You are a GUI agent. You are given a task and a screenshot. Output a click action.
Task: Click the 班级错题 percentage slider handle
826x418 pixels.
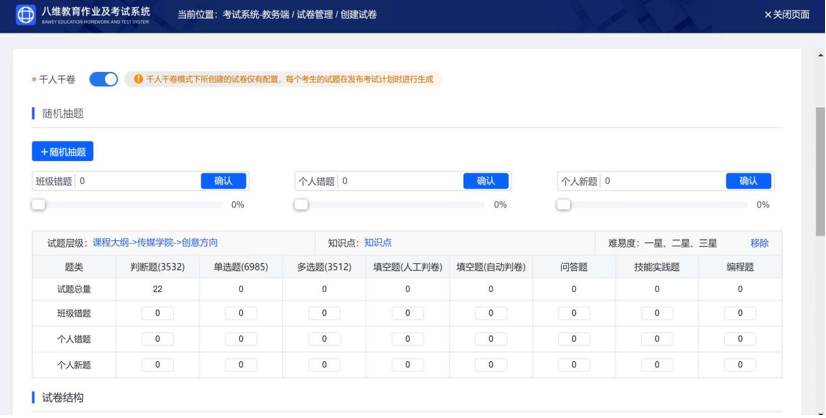click(39, 204)
